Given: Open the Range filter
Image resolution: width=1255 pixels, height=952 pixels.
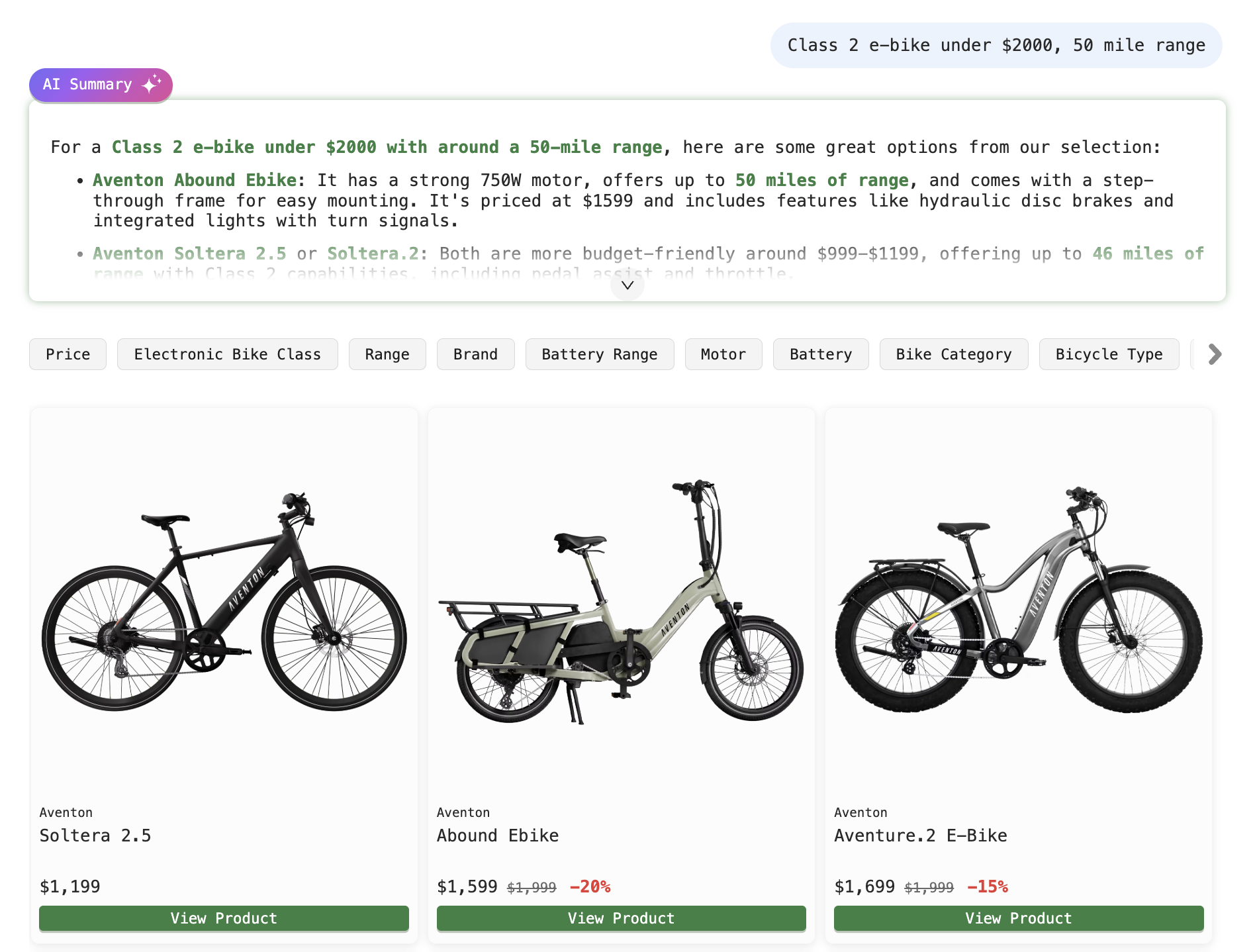Looking at the screenshot, I should click(387, 354).
